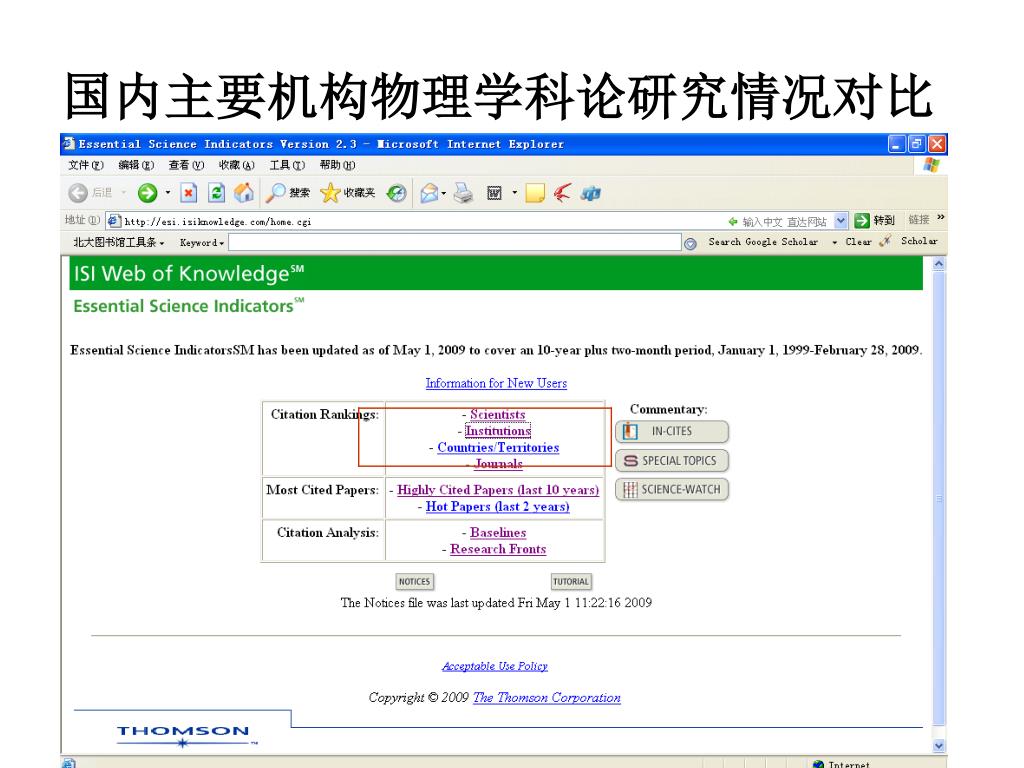Open the address bar dropdown arrow
Viewport: 1024px width, 768px height.
pyautogui.click(x=840, y=221)
